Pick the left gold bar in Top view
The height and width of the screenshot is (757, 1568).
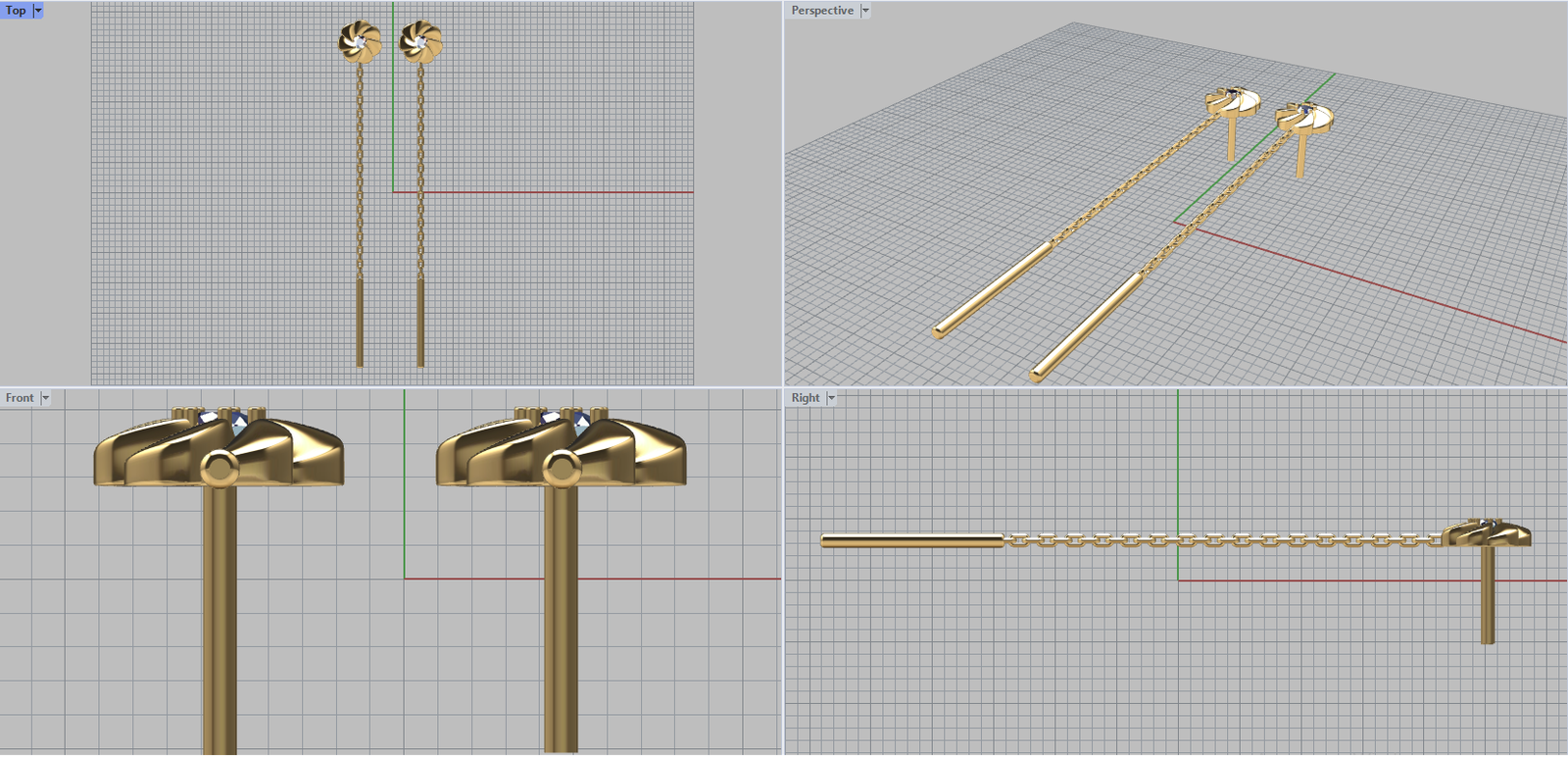point(360,322)
